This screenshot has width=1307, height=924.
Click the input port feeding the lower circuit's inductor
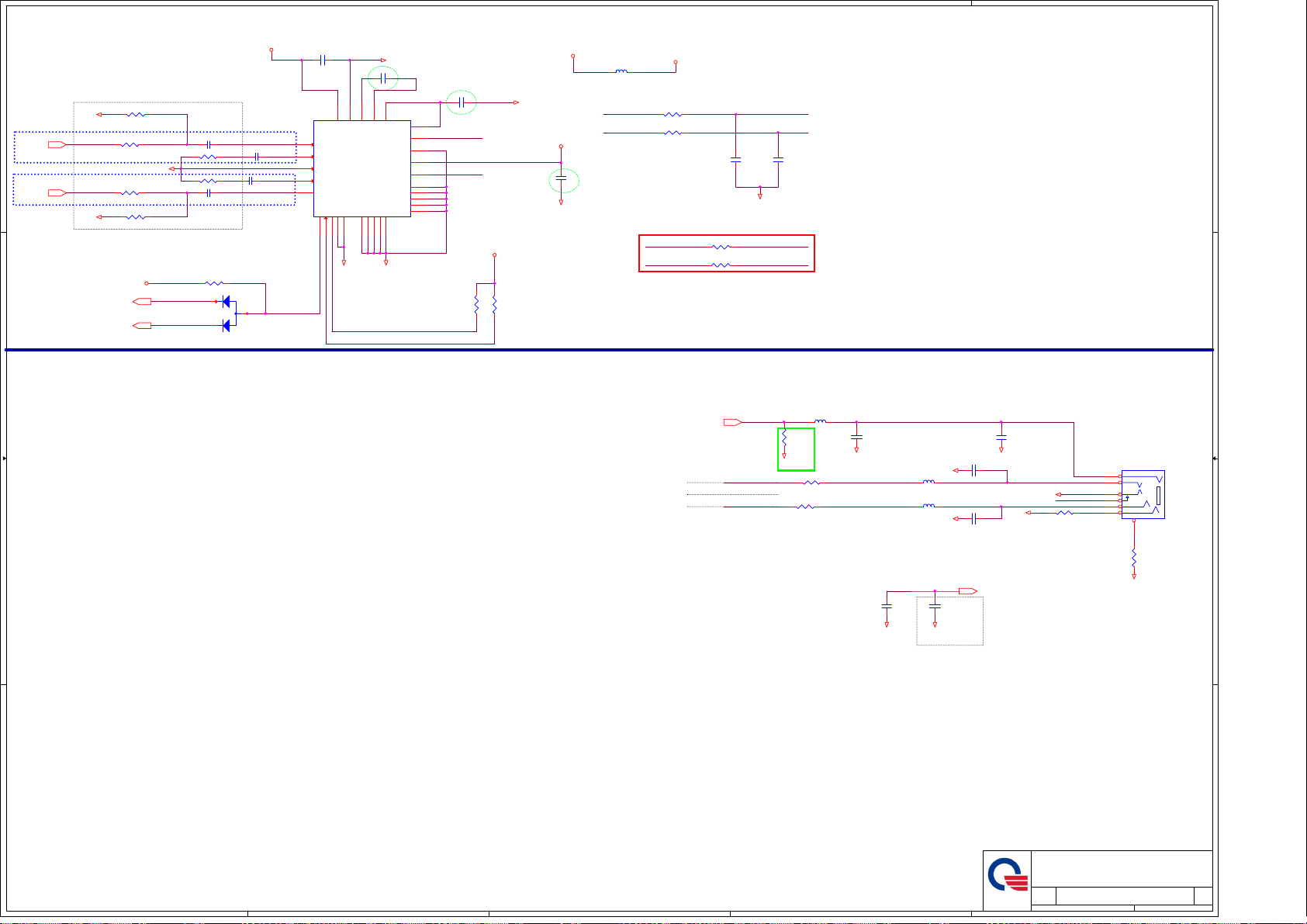pos(732,422)
